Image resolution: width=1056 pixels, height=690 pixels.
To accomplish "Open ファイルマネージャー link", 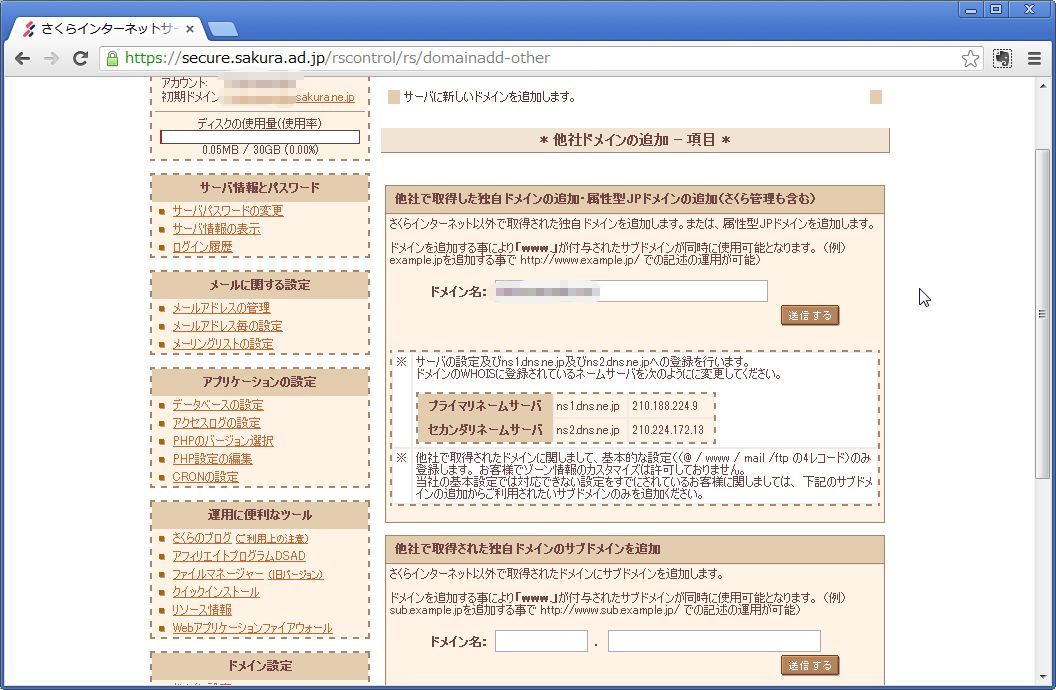I will [x=218, y=574].
